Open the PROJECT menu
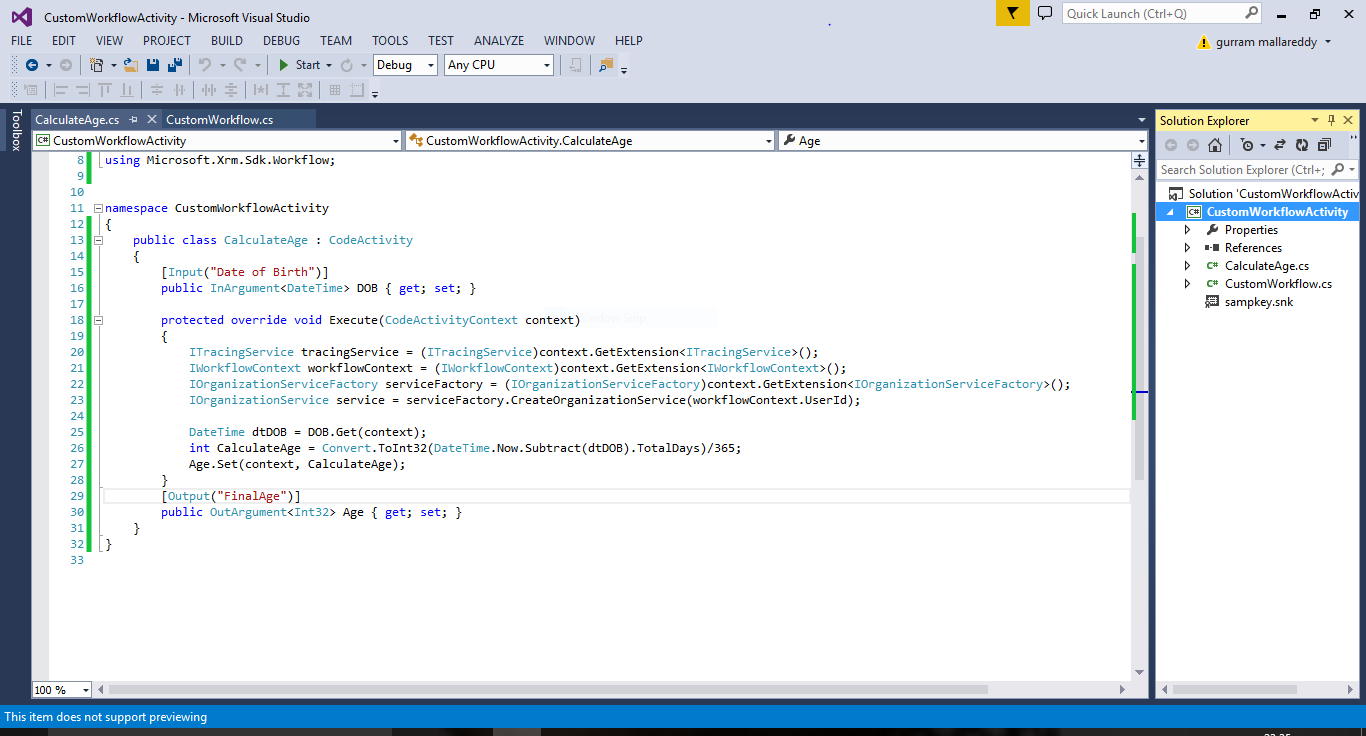The width and height of the screenshot is (1366, 736). [167, 41]
